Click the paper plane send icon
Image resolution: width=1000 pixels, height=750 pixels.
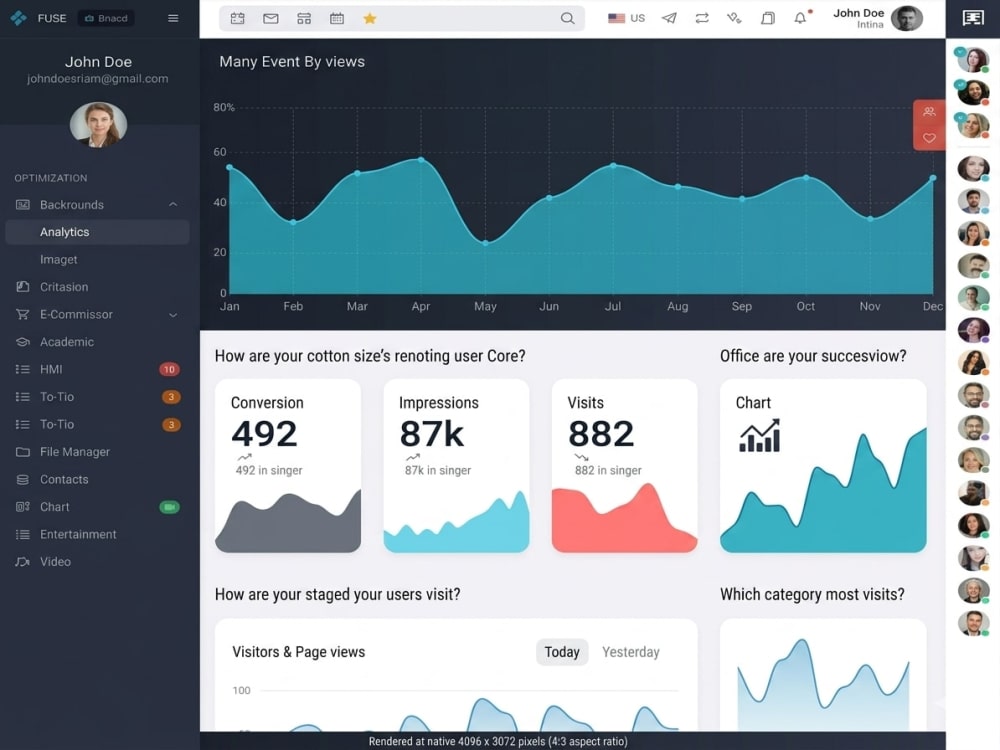click(669, 18)
